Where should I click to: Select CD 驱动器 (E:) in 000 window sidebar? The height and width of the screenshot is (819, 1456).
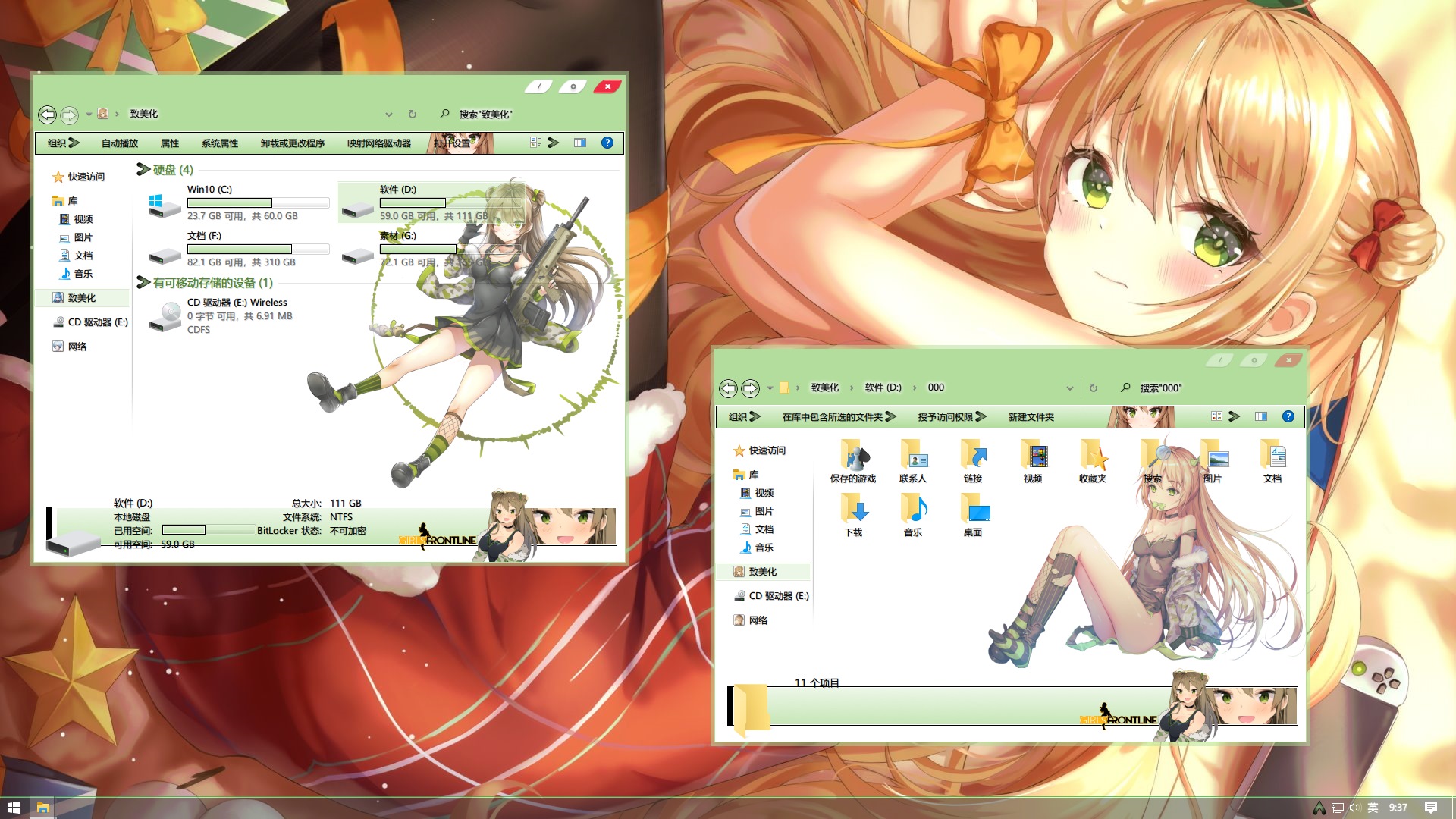click(x=772, y=596)
